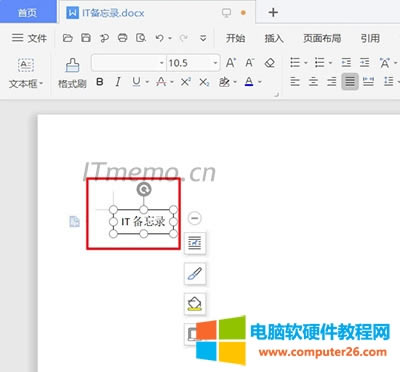The image size is (400, 372).
Task: Click the distributed alignment icon
Action: (x=368, y=81)
